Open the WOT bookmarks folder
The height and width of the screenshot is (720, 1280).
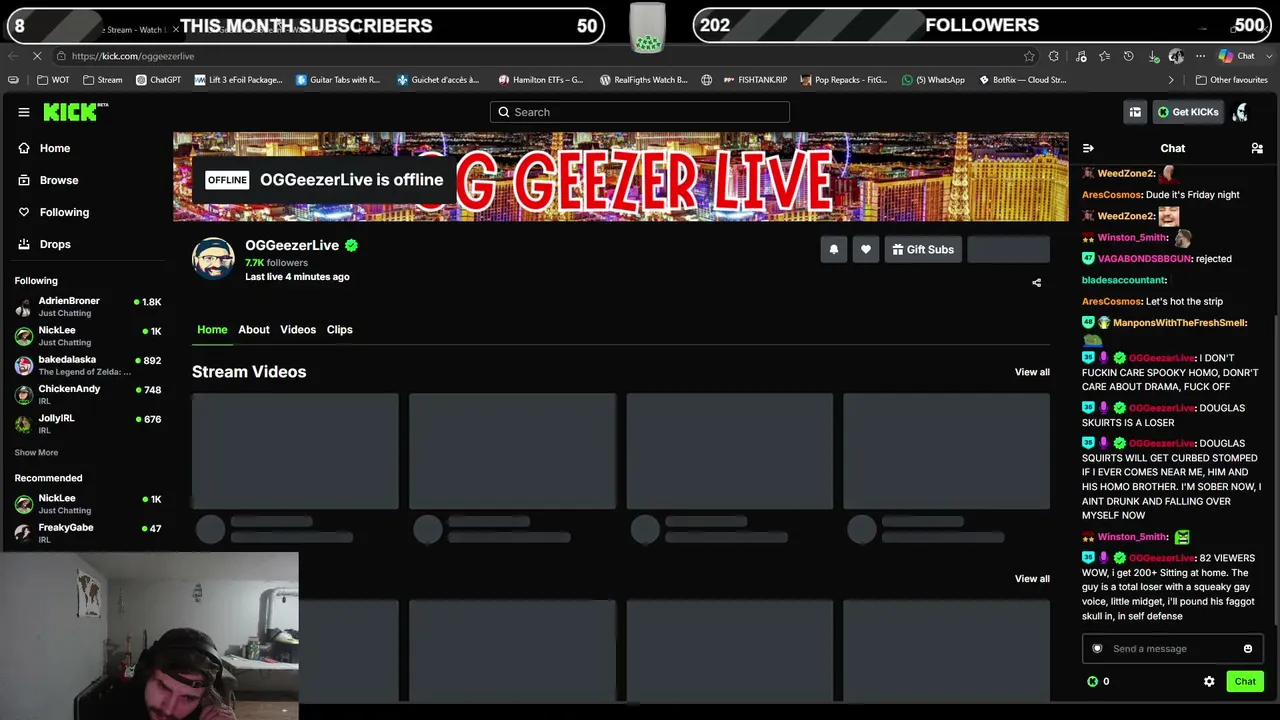[54, 80]
